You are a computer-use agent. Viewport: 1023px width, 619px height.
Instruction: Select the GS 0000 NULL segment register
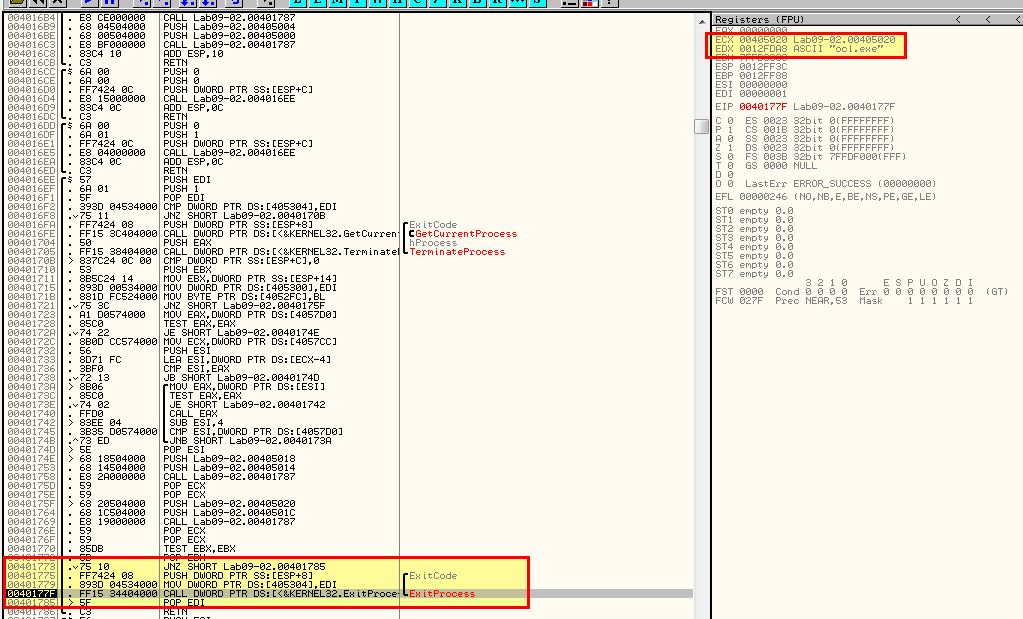coord(781,166)
